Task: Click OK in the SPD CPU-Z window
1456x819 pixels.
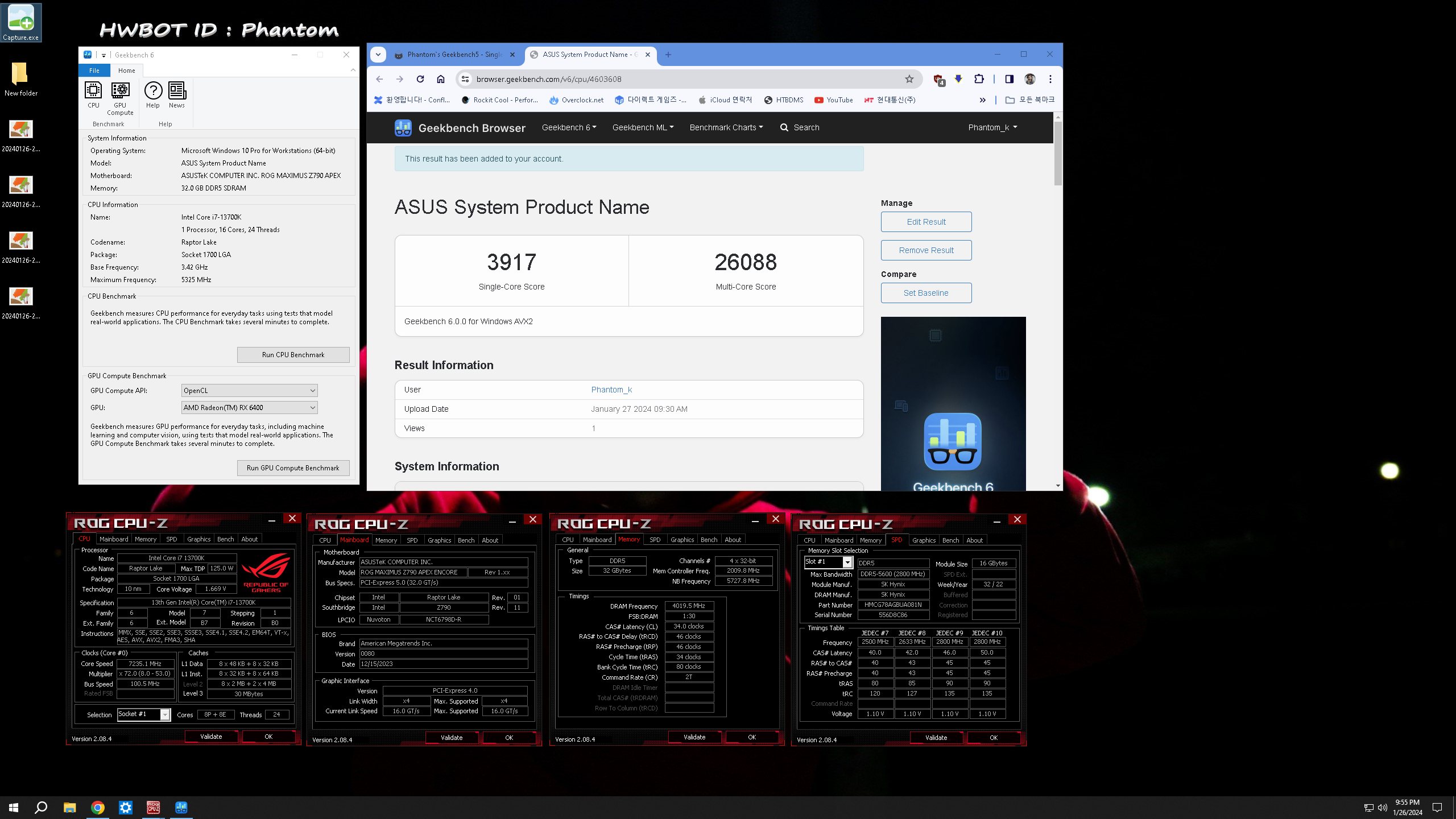Action: 994,738
